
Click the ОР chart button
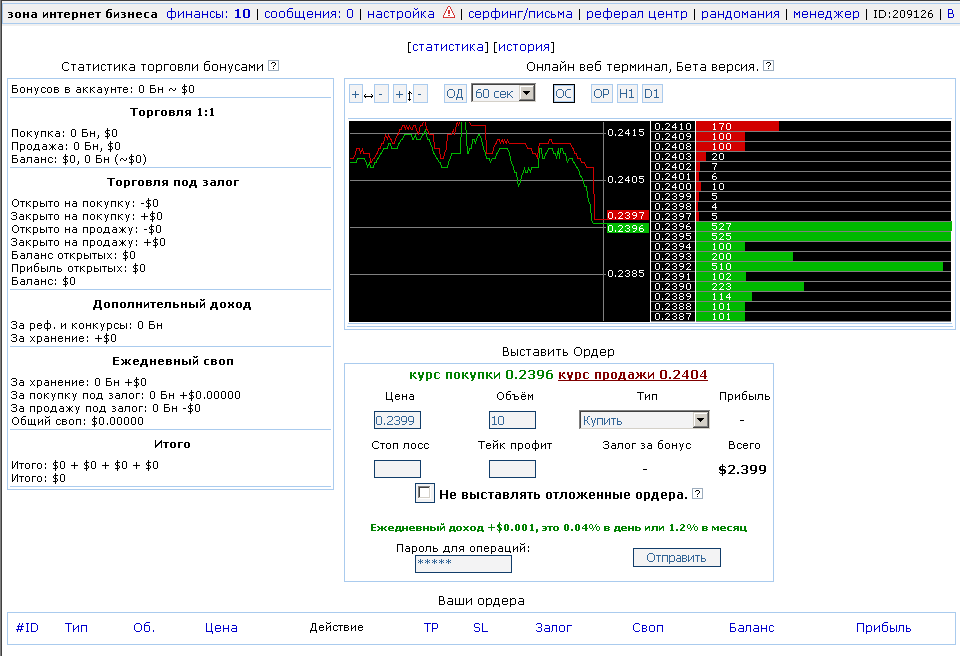tap(601, 94)
